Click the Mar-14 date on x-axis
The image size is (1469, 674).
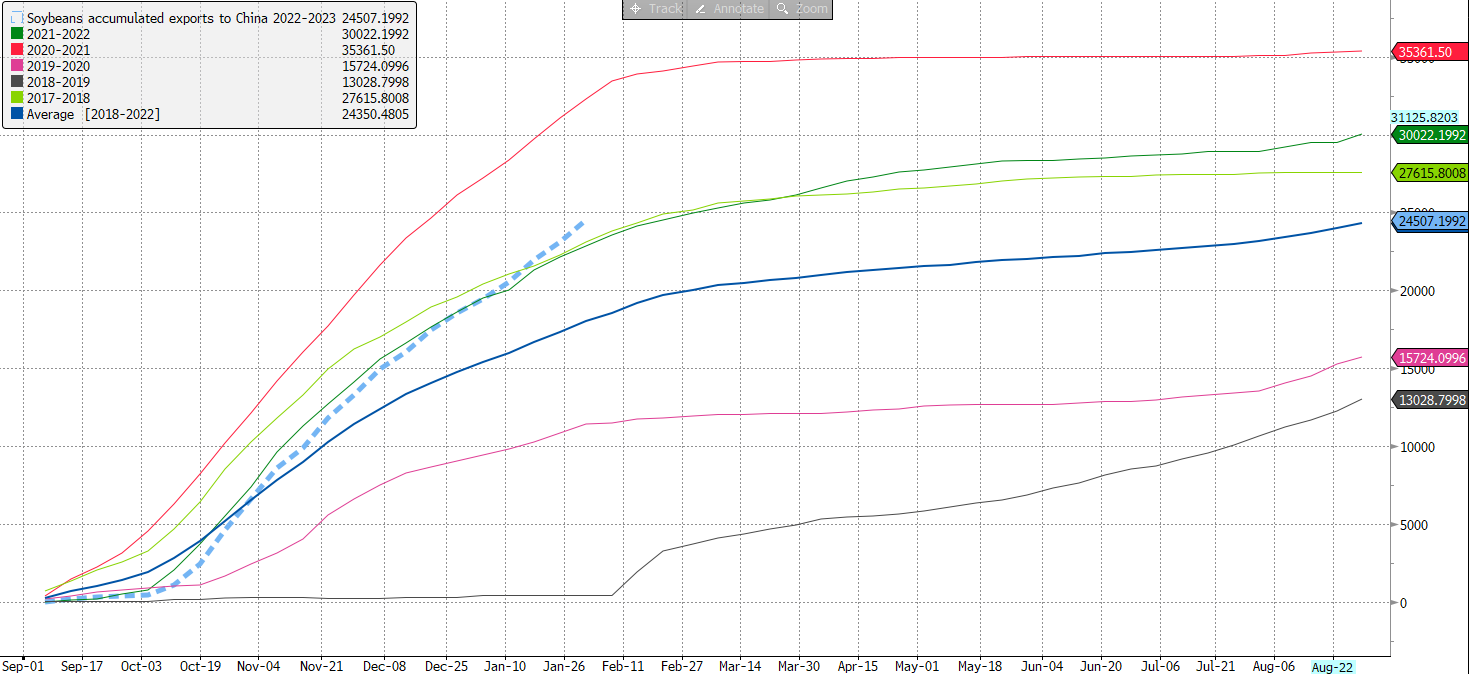[738, 666]
